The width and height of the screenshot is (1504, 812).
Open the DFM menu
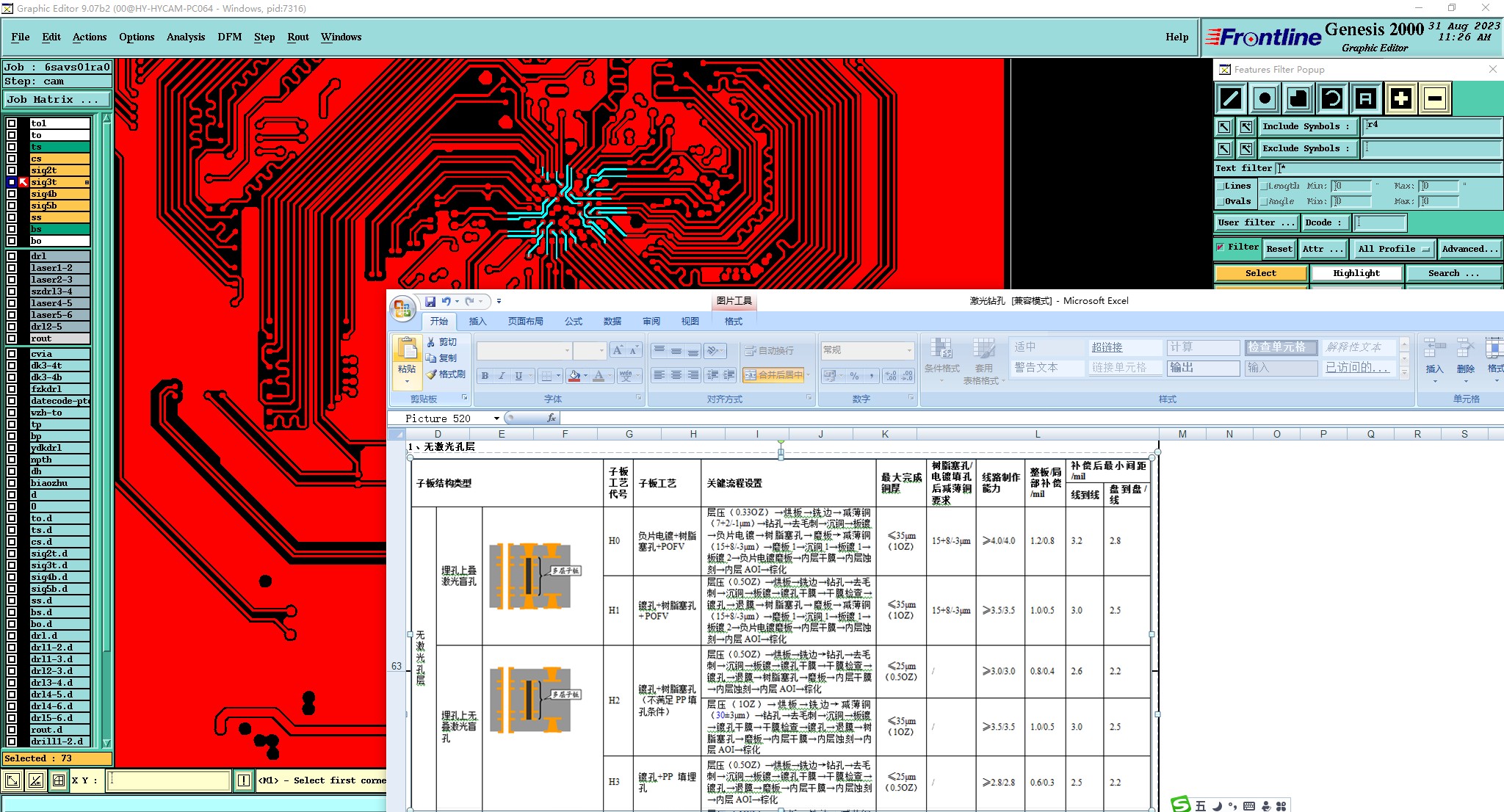pyautogui.click(x=229, y=37)
